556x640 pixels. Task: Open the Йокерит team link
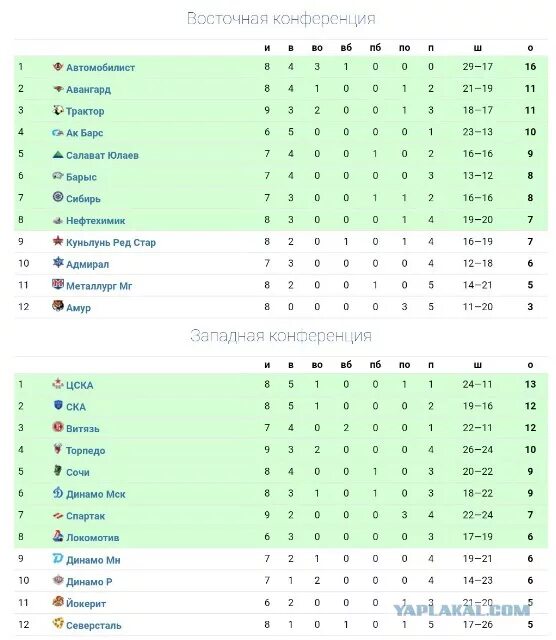[86, 603]
